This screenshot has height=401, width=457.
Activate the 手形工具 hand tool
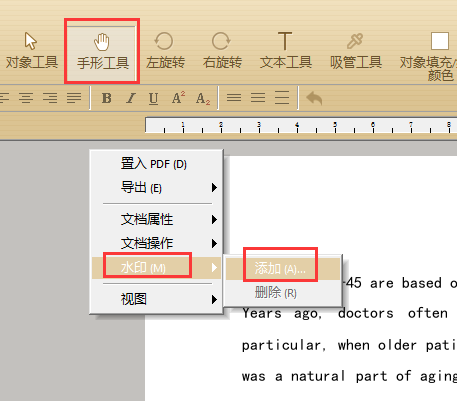pos(102,51)
